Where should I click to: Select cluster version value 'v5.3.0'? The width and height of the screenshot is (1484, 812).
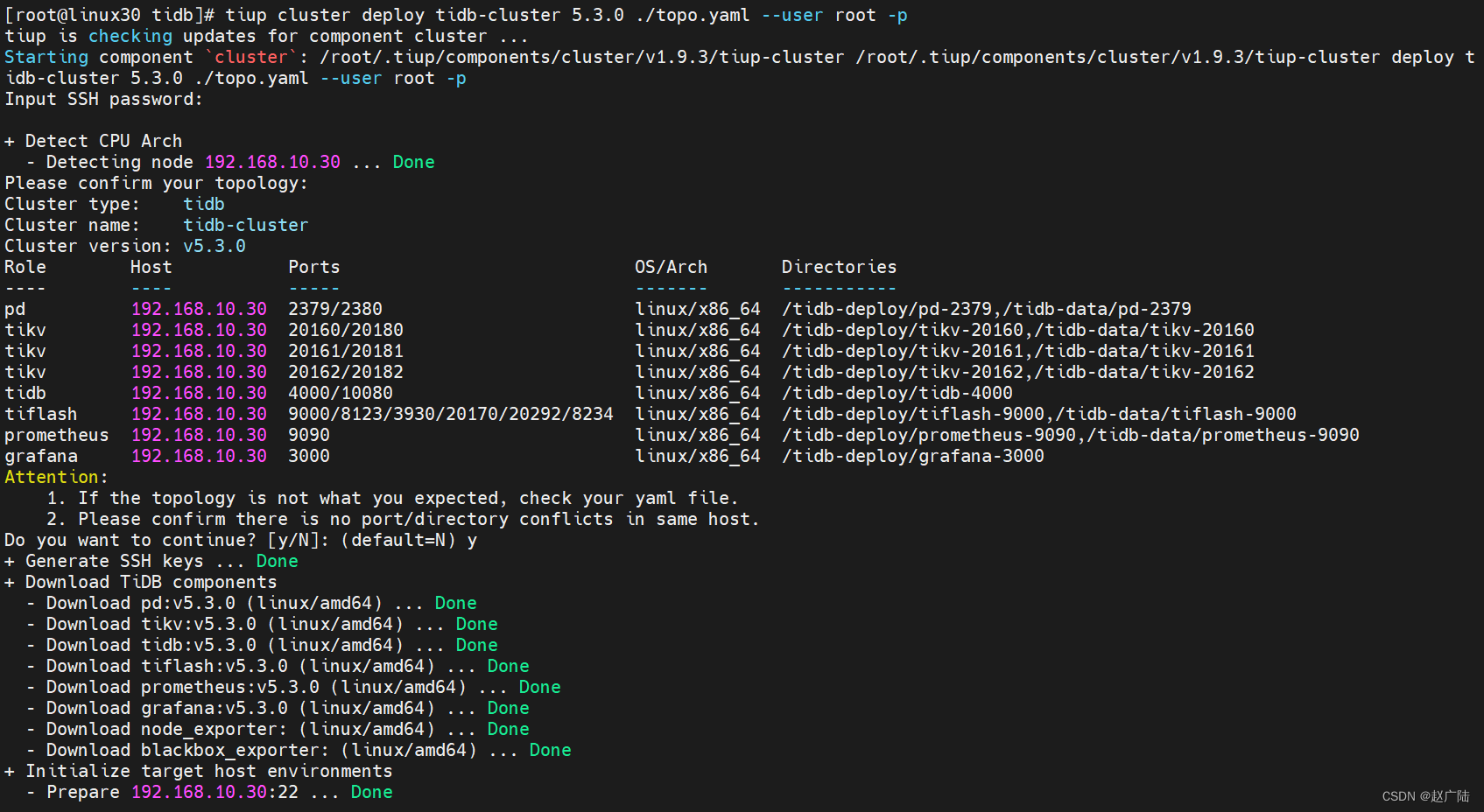215,246
